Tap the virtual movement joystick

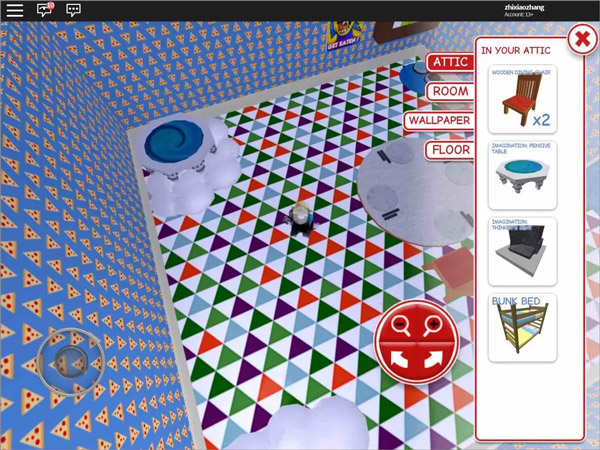point(69,360)
